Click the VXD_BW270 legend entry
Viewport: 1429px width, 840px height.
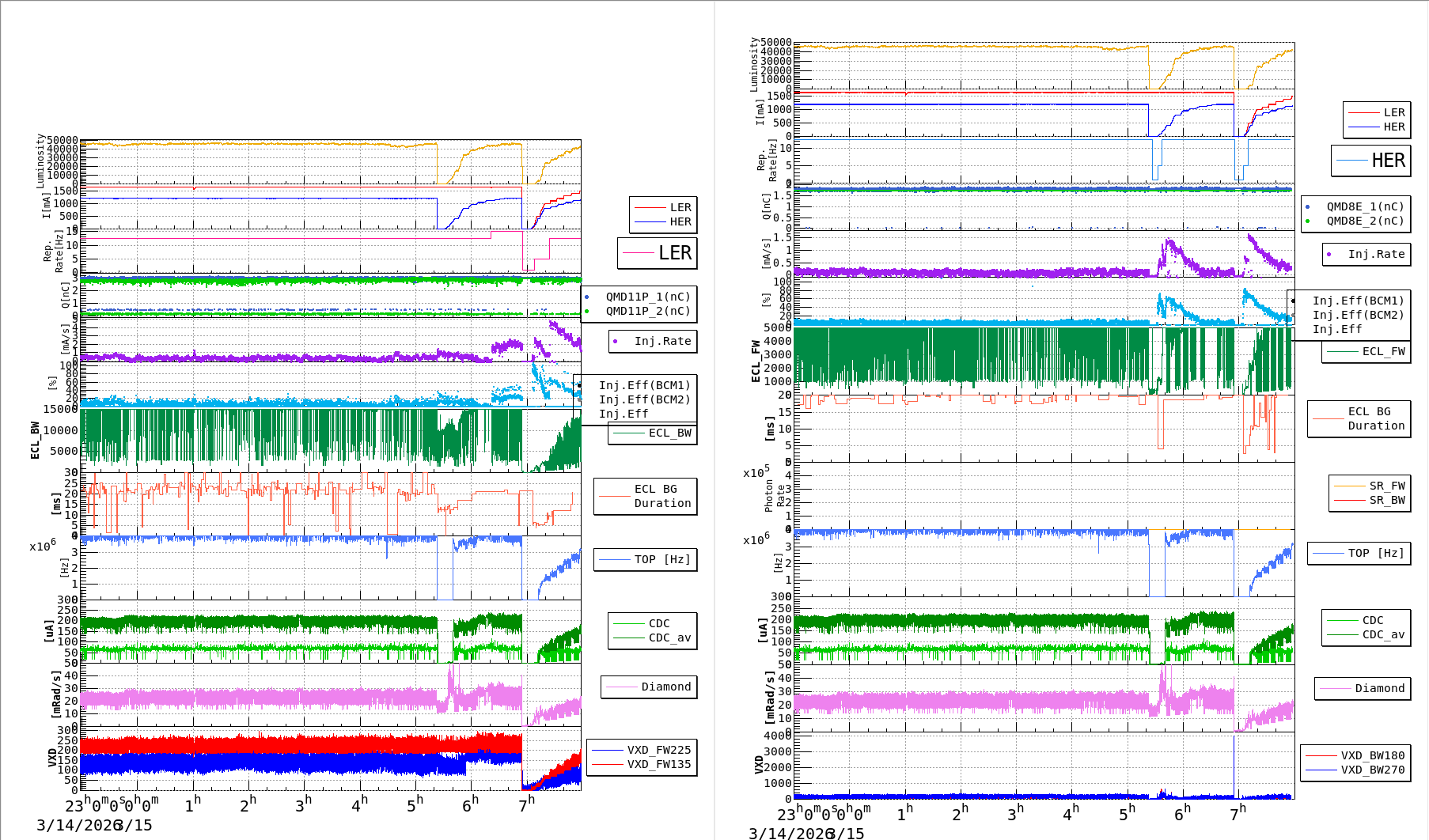tap(1372, 770)
